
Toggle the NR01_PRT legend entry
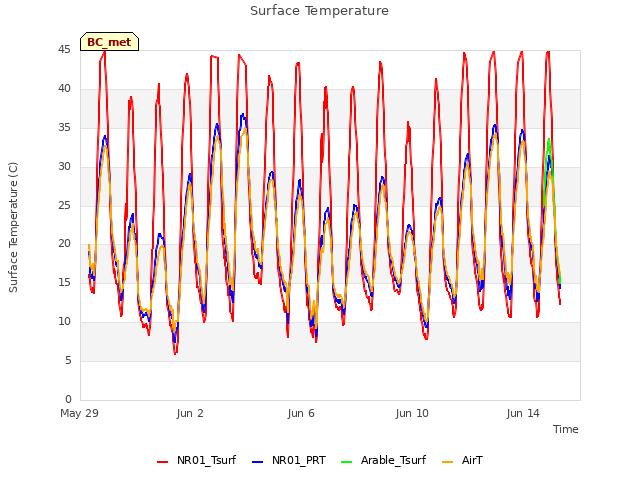(289, 460)
